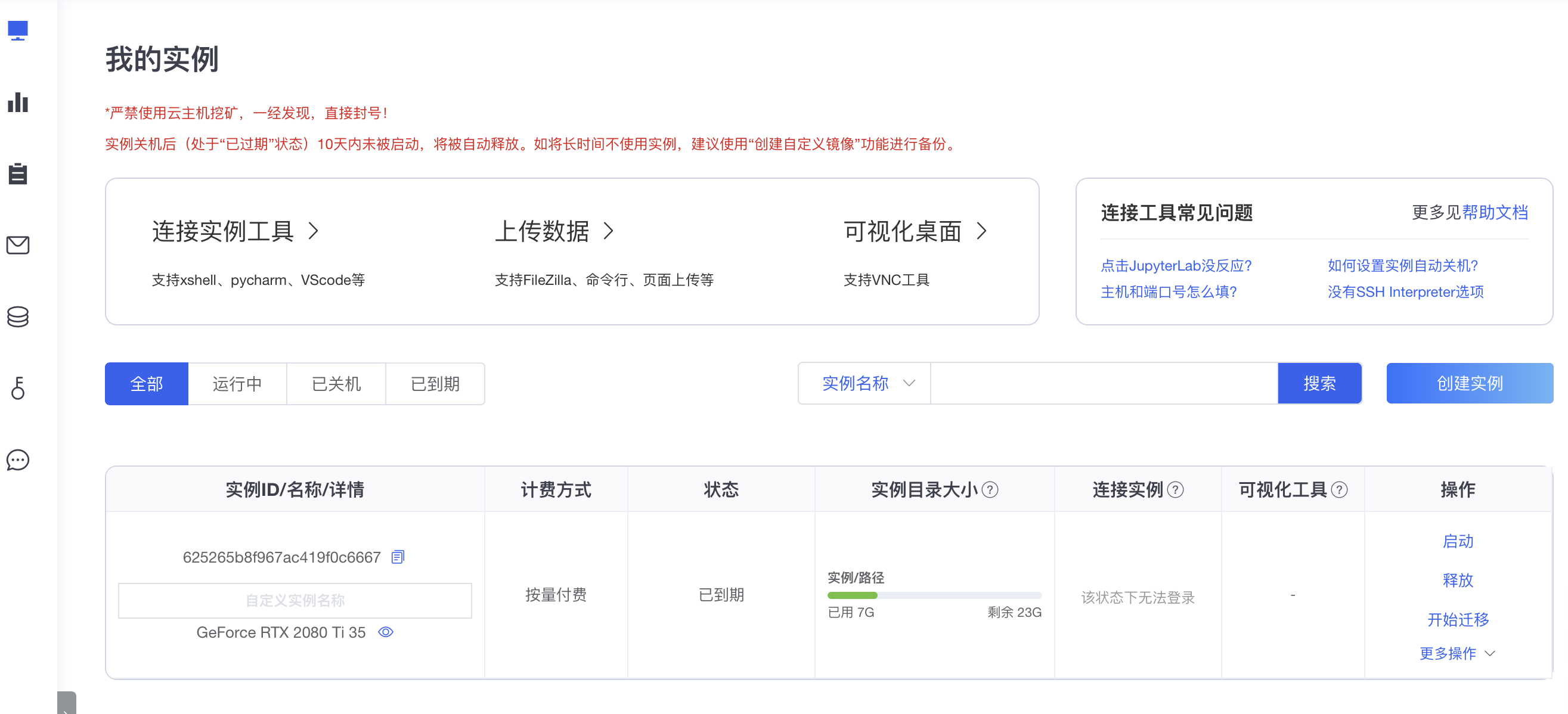Open 连接实例工具 guide
Image resolution: width=1568 pixels, height=714 pixels.
point(235,231)
